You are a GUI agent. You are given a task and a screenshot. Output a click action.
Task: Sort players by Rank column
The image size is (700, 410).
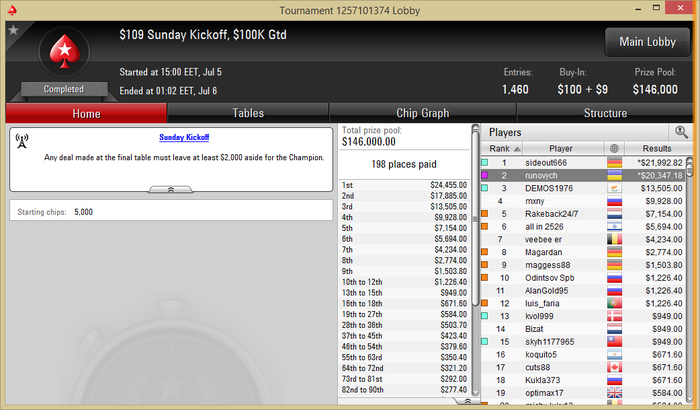point(501,148)
